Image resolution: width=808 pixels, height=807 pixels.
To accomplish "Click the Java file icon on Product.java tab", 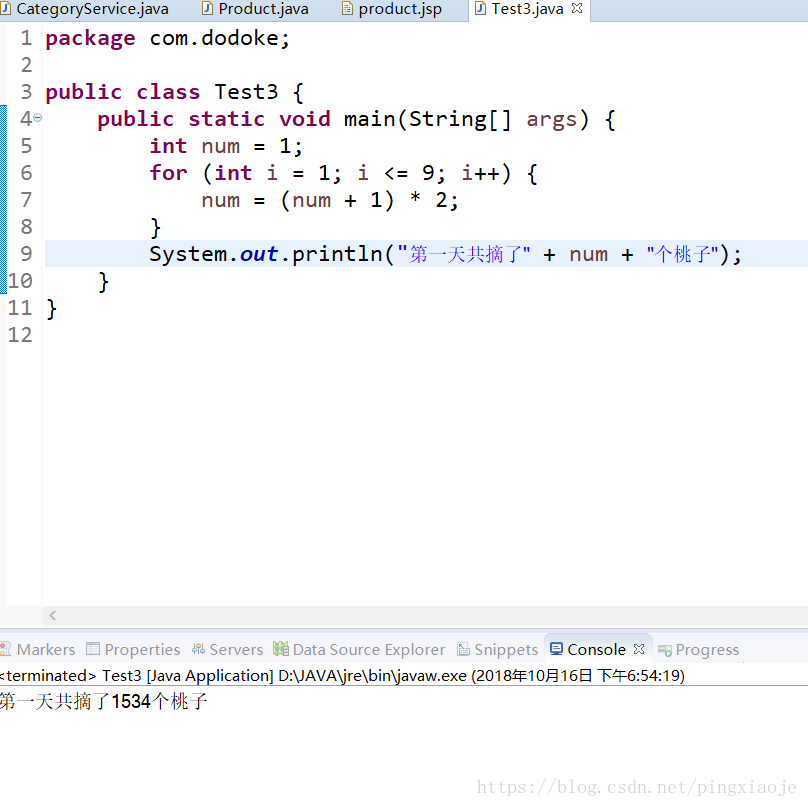I will click(207, 9).
